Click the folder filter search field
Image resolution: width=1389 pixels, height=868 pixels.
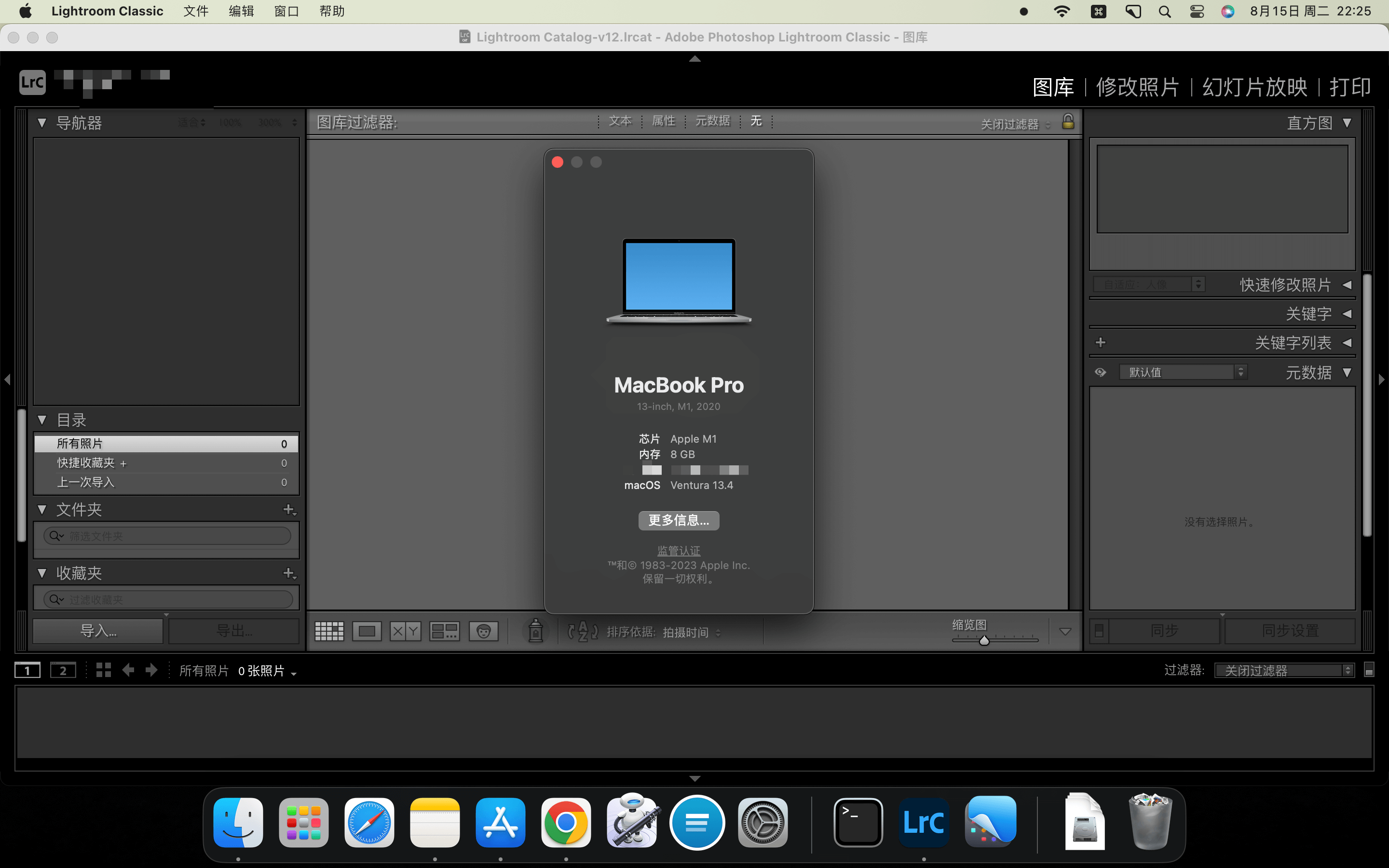pos(167,536)
